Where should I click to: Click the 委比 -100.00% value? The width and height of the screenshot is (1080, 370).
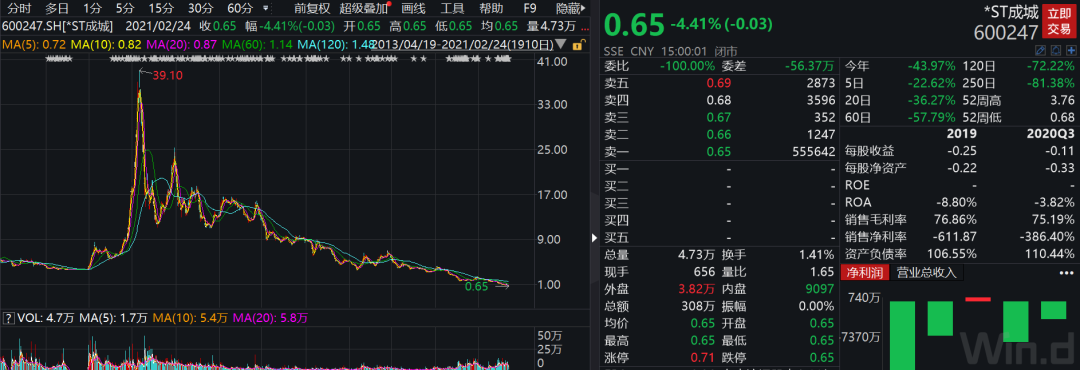pyautogui.click(x=687, y=67)
